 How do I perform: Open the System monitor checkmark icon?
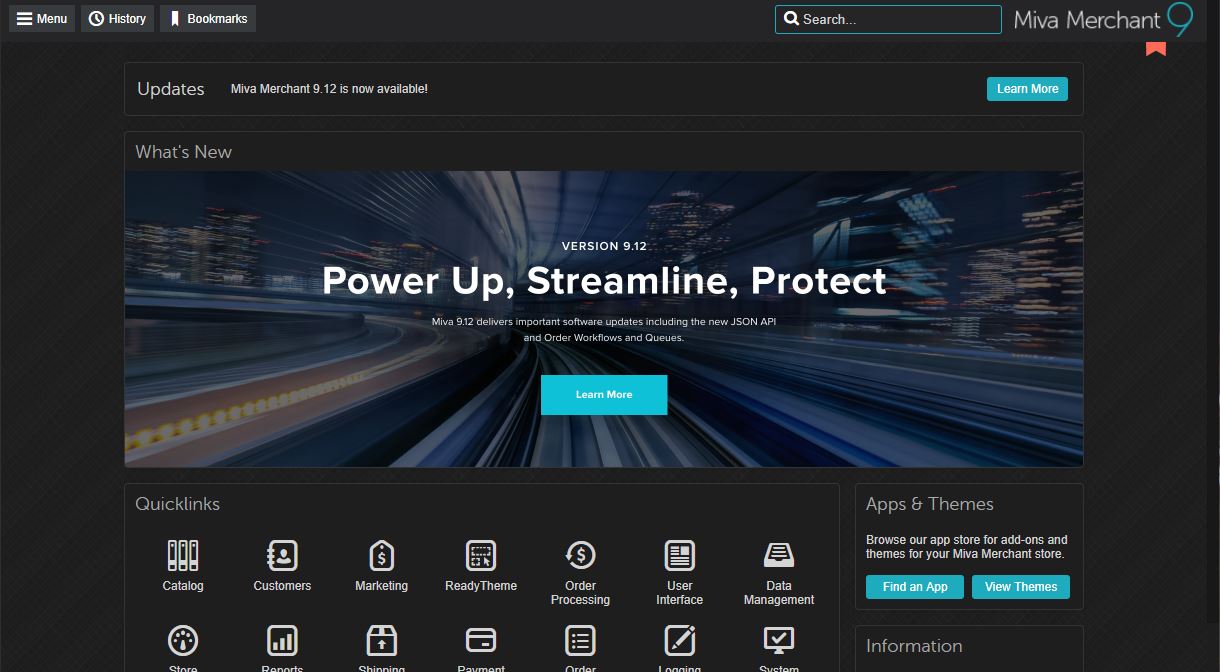[x=779, y=641]
